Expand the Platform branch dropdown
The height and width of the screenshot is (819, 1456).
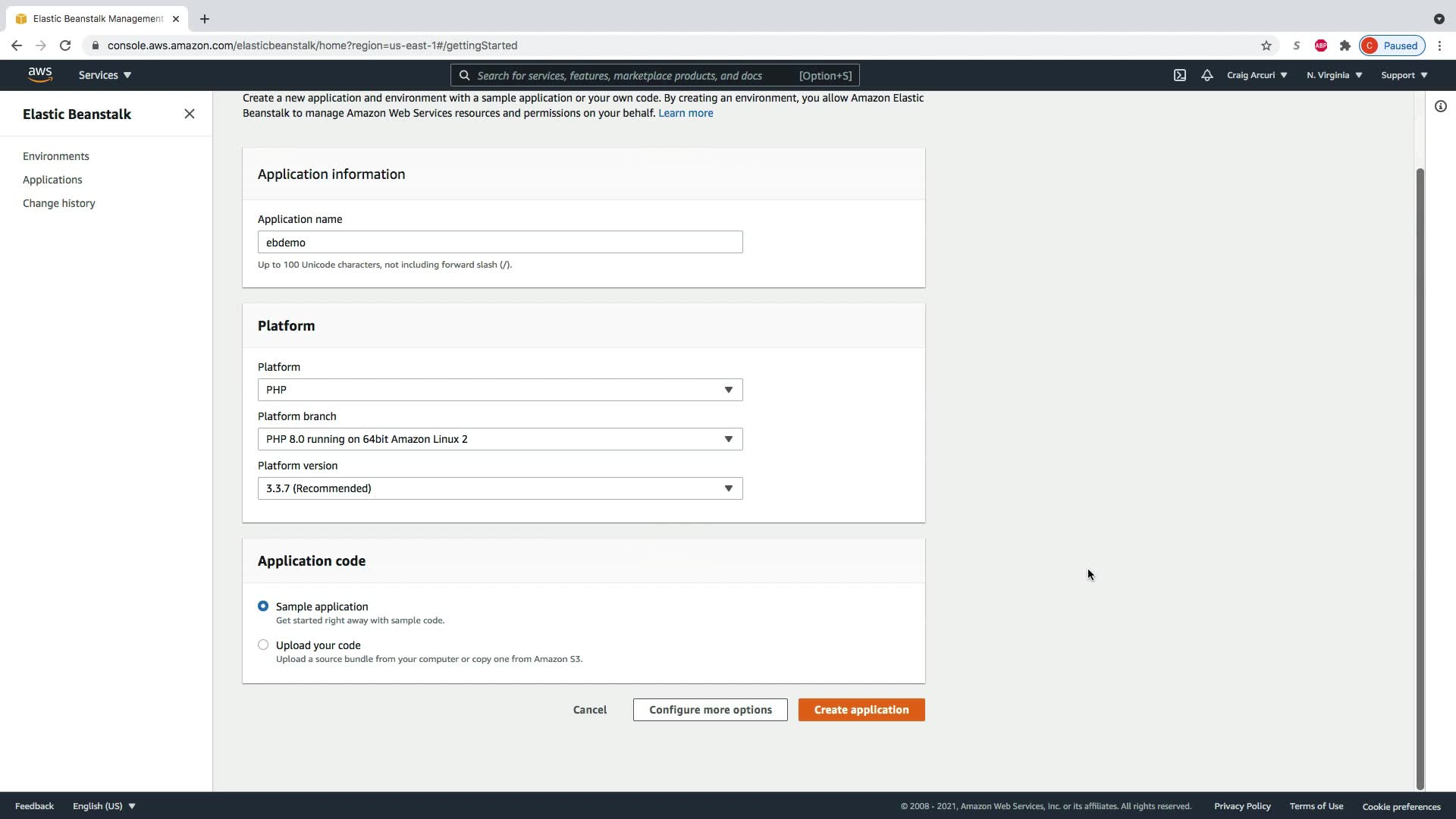point(500,439)
